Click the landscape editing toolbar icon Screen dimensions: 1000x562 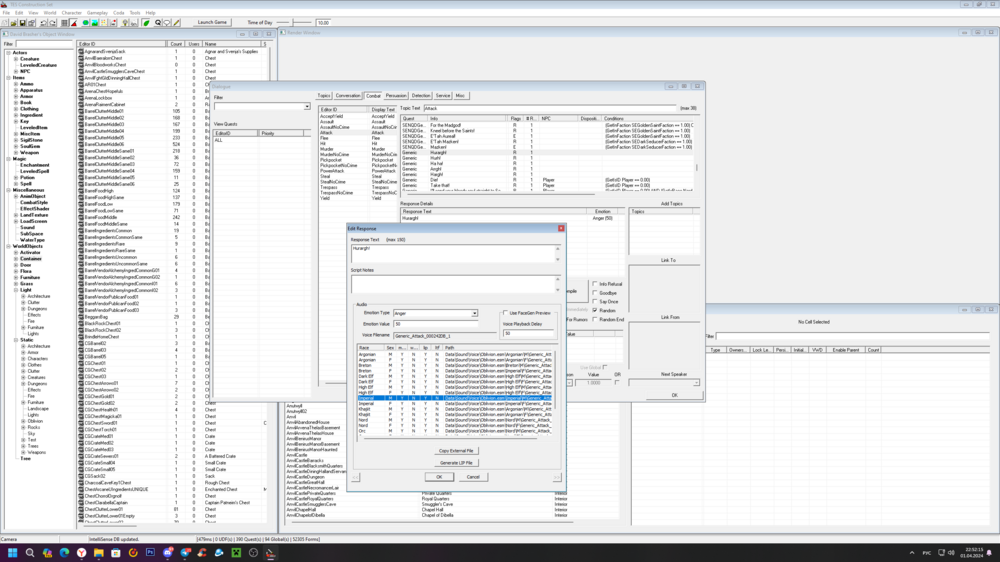tap(94, 23)
